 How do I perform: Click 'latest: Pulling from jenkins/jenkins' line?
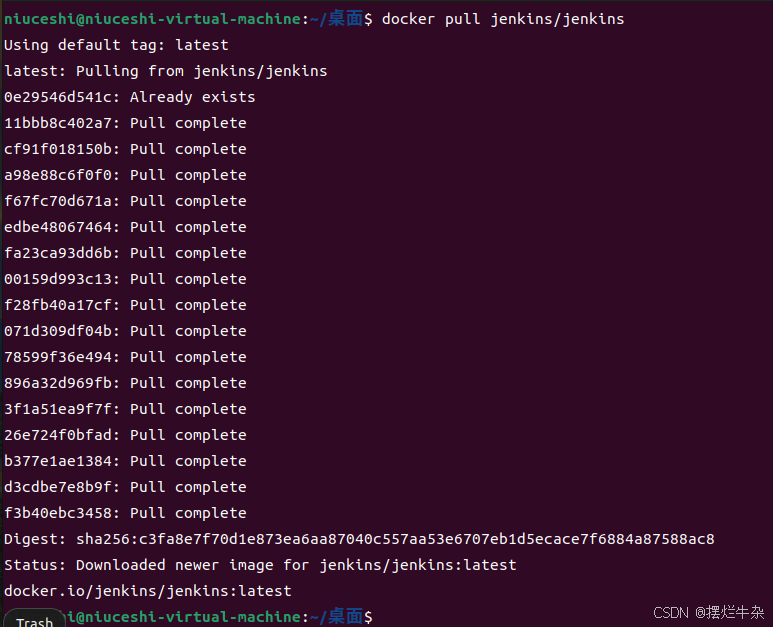(x=166, y=71)
